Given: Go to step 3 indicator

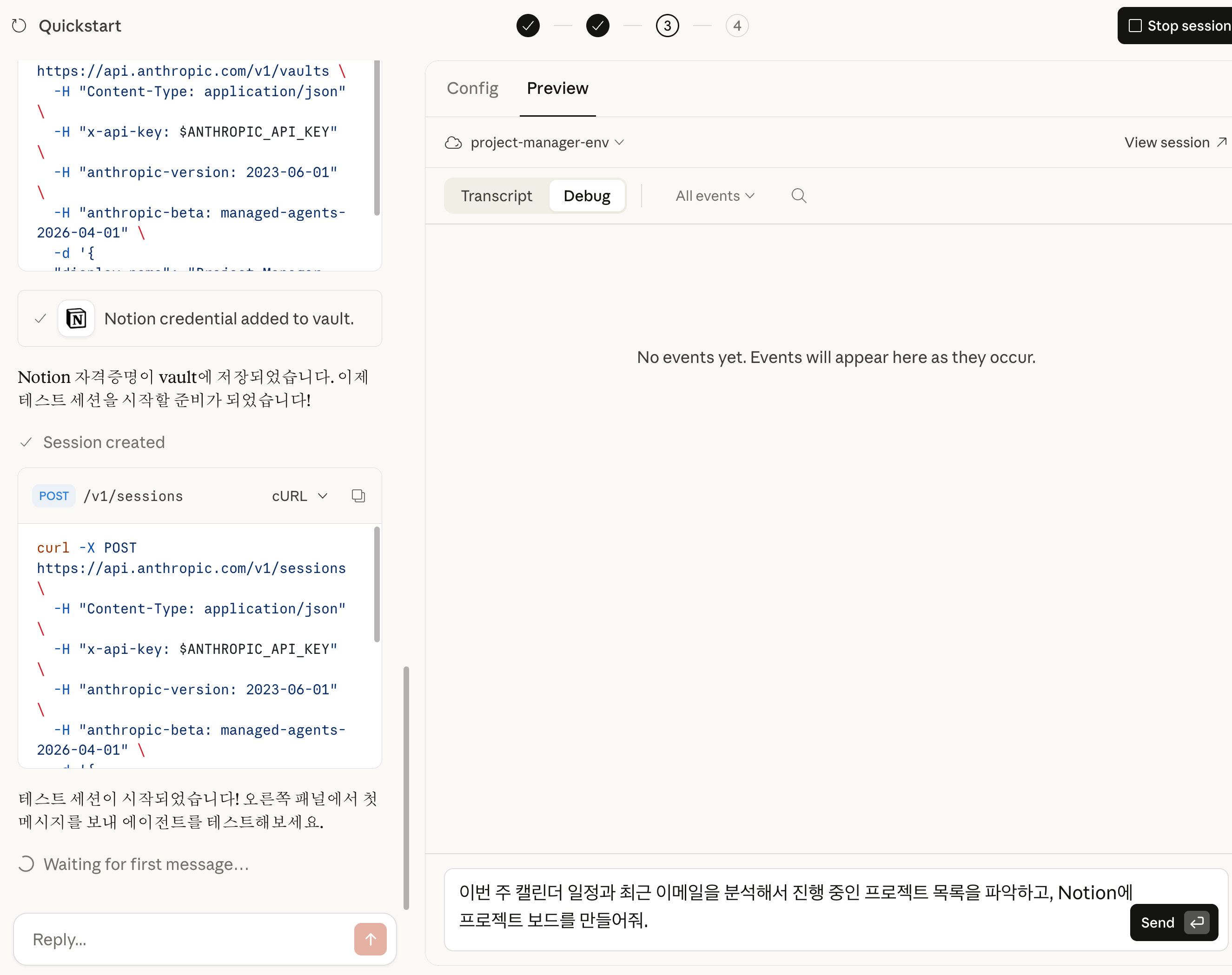Looking at the screenshot, I should (667, 26).
